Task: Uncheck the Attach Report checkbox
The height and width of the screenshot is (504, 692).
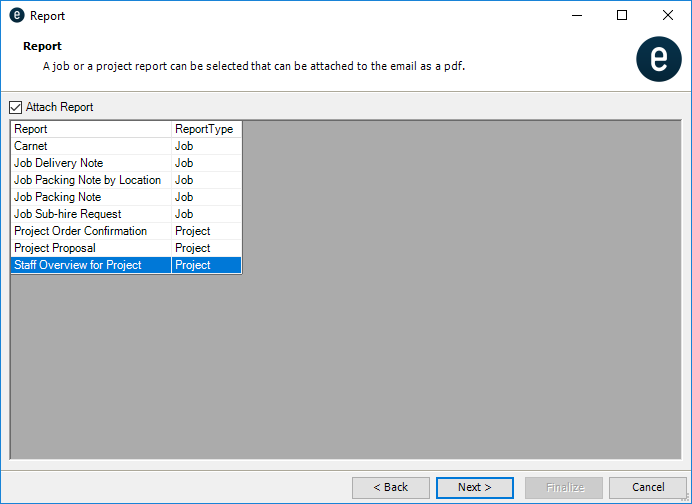Action: (x=16, y=107)
